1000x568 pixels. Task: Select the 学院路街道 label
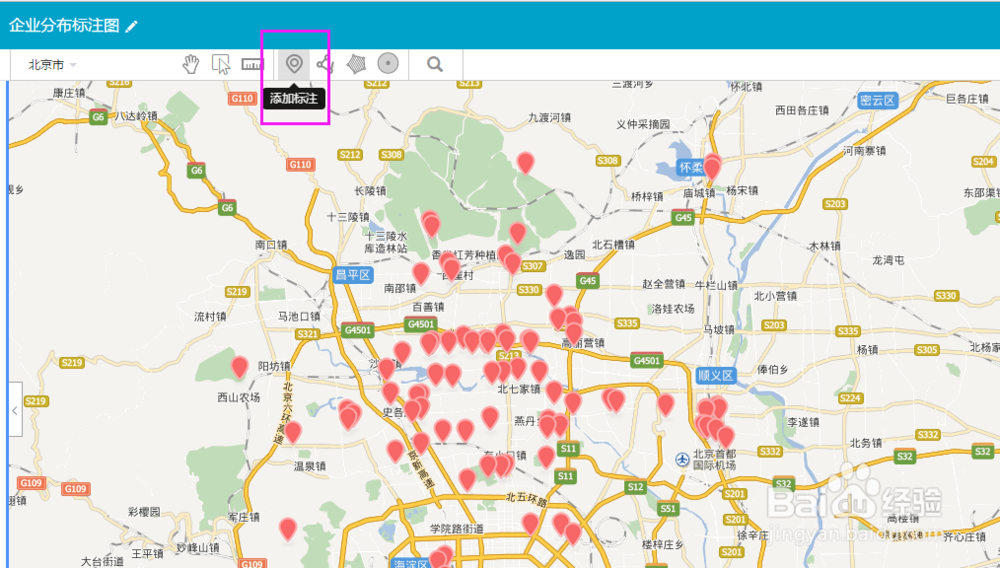point(457,528)
